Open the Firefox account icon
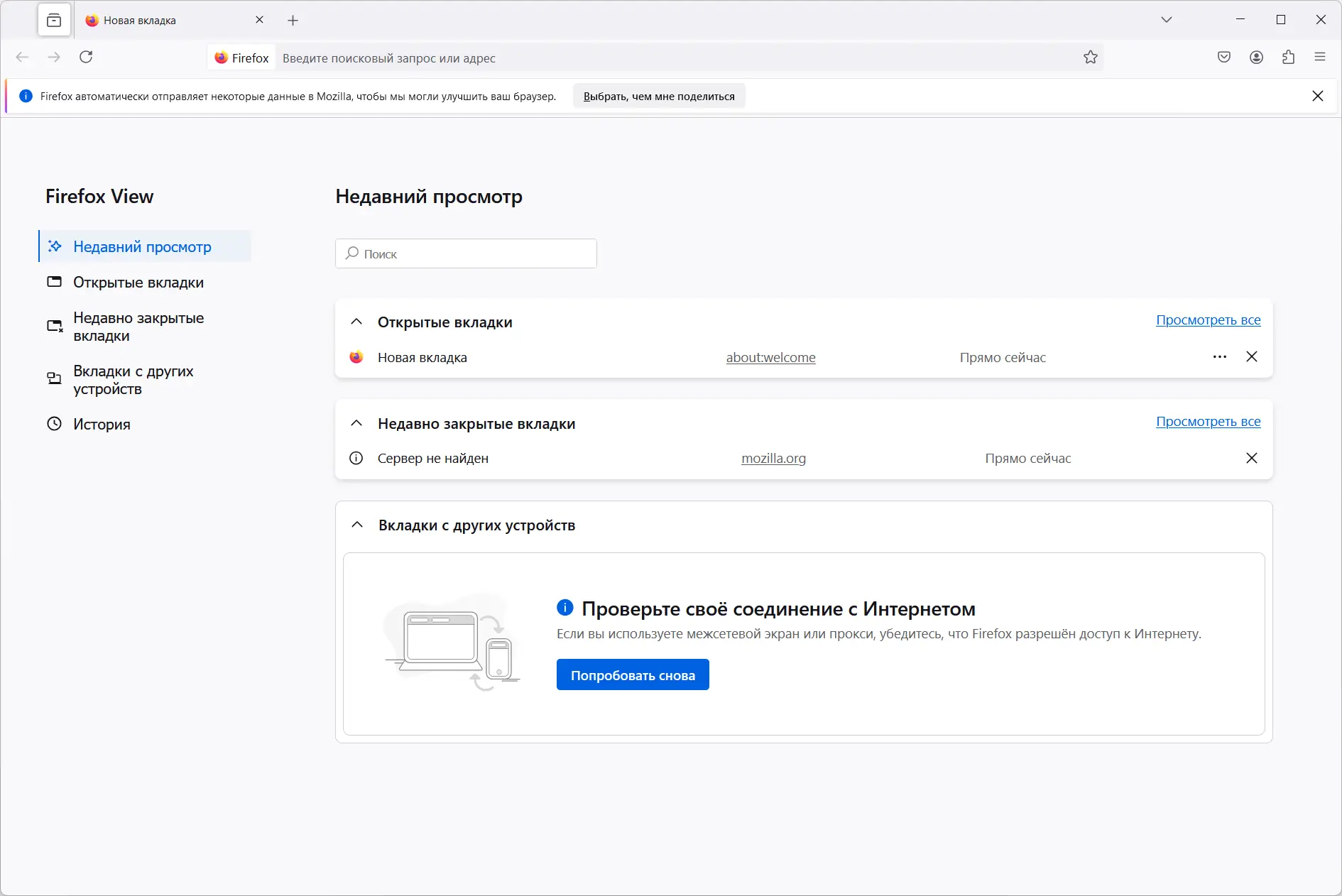 1256,58
